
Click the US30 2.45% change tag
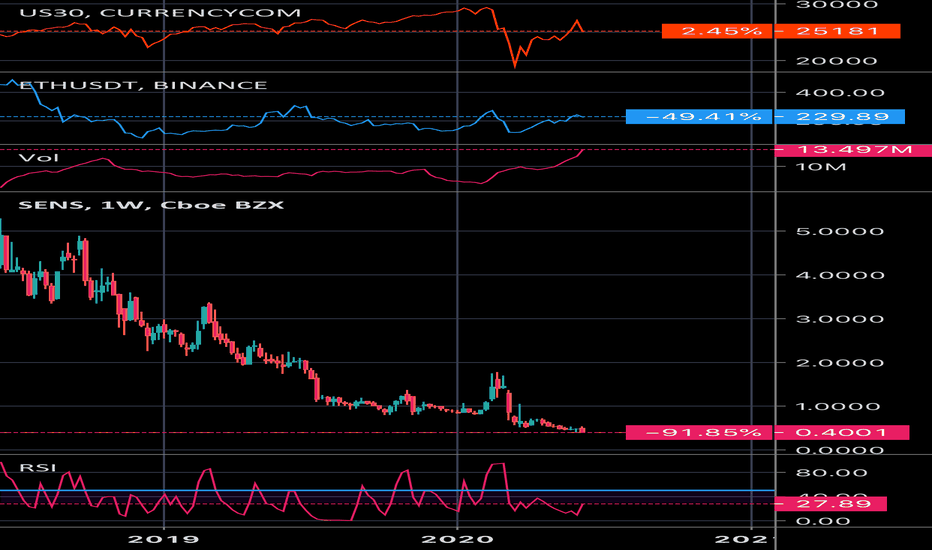[x=717, y=31]
